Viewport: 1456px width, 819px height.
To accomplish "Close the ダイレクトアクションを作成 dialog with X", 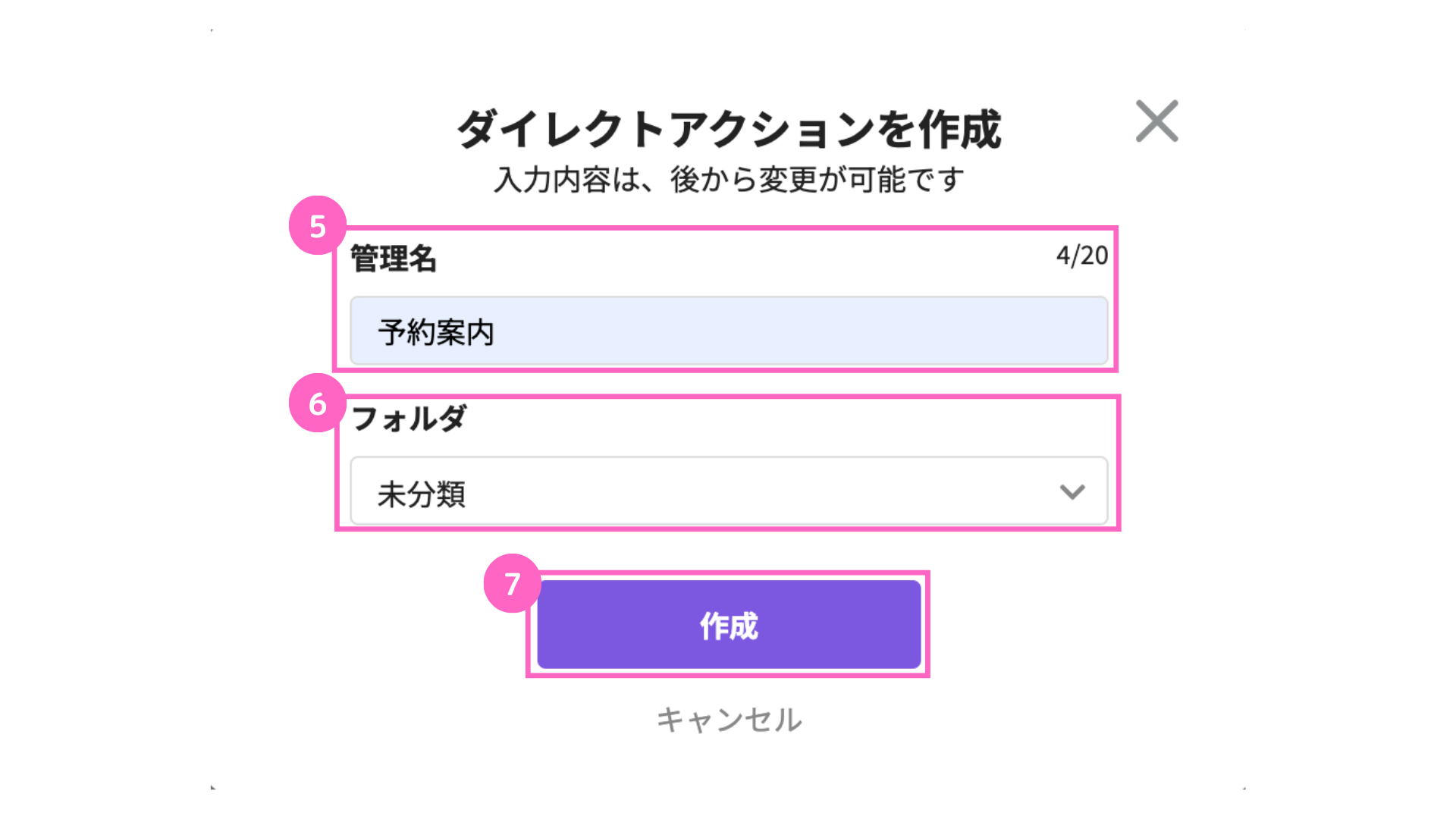I will click(x=1156, y=121).
